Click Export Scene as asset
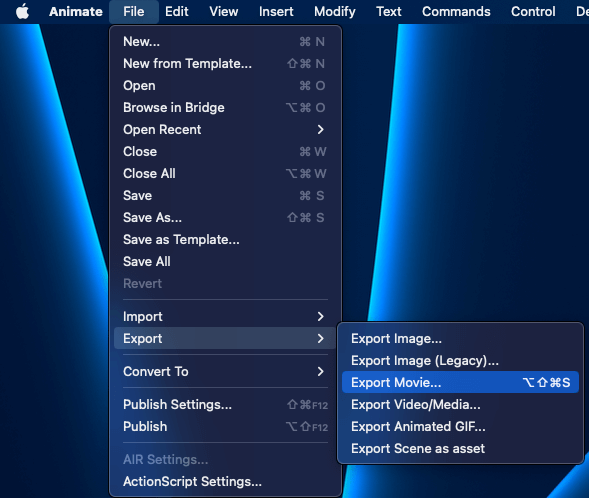 pyautogui.click(x=460, y=448)
